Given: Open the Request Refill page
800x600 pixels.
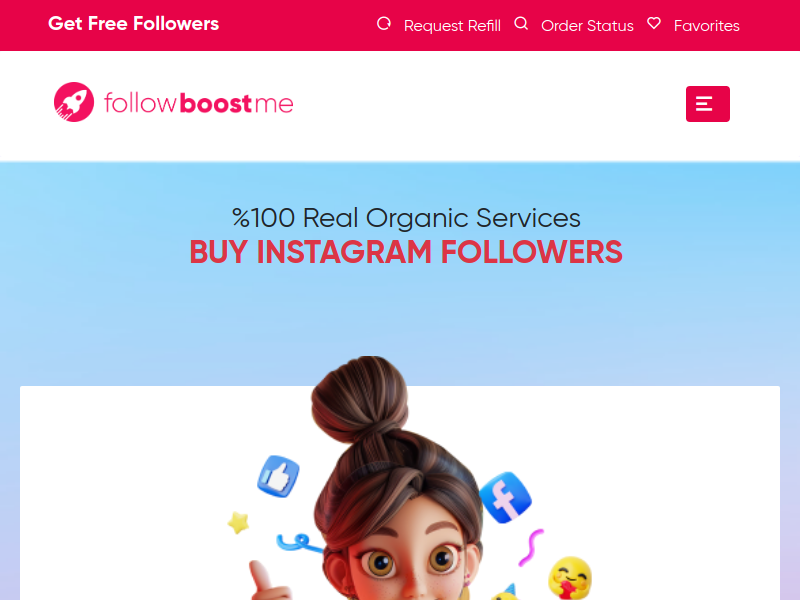Looking at the screenshot, I should [x=452, y=26].
